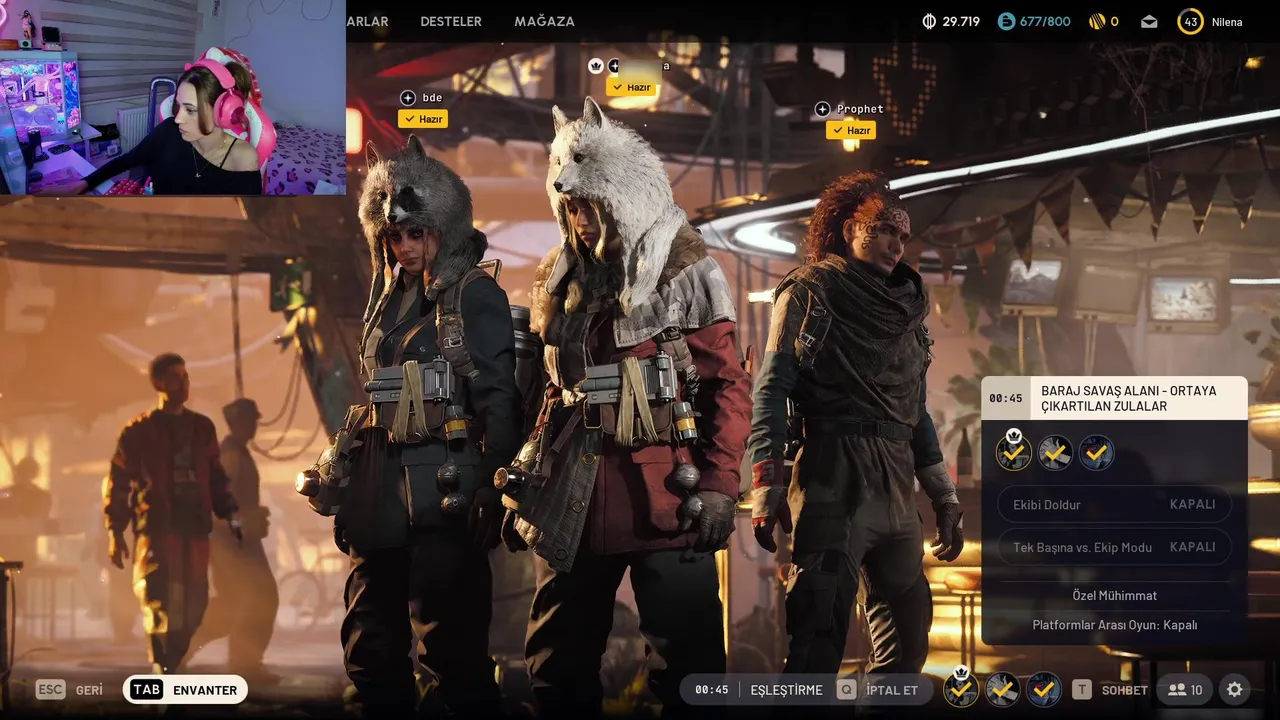Click the BARAJ SAVAŞ ALANI map title
The height and width of the screenshot is (720, 1280).
(1129, 398)
